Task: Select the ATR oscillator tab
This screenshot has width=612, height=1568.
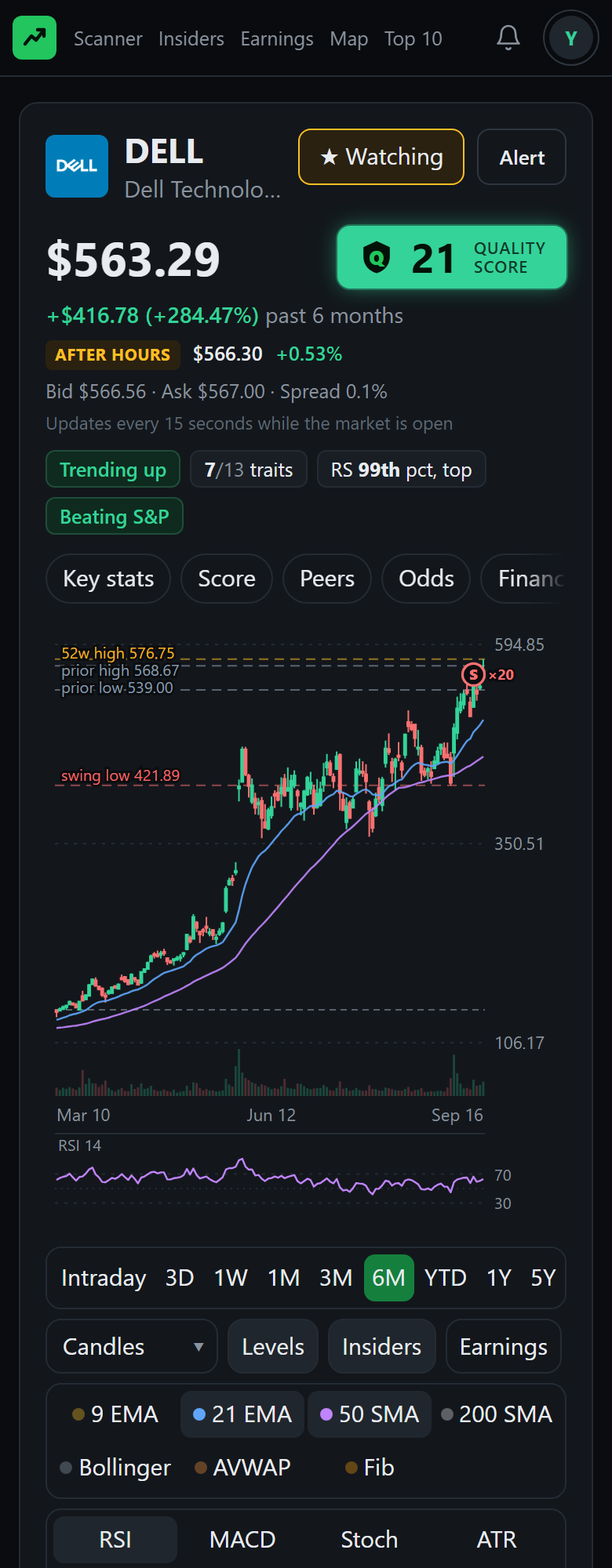Action: (x=497, y=1540)
